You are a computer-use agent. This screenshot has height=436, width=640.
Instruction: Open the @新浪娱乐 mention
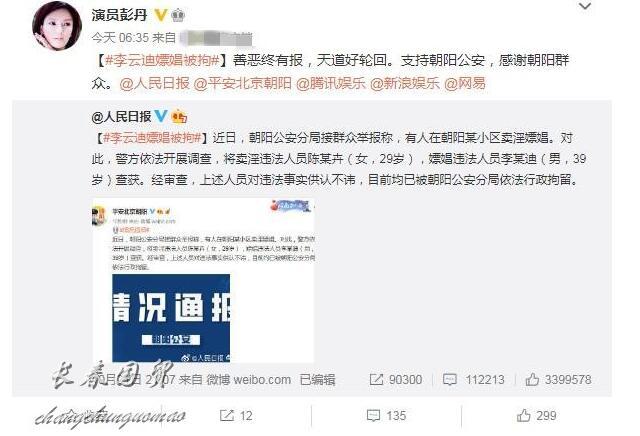coord(405,83)
